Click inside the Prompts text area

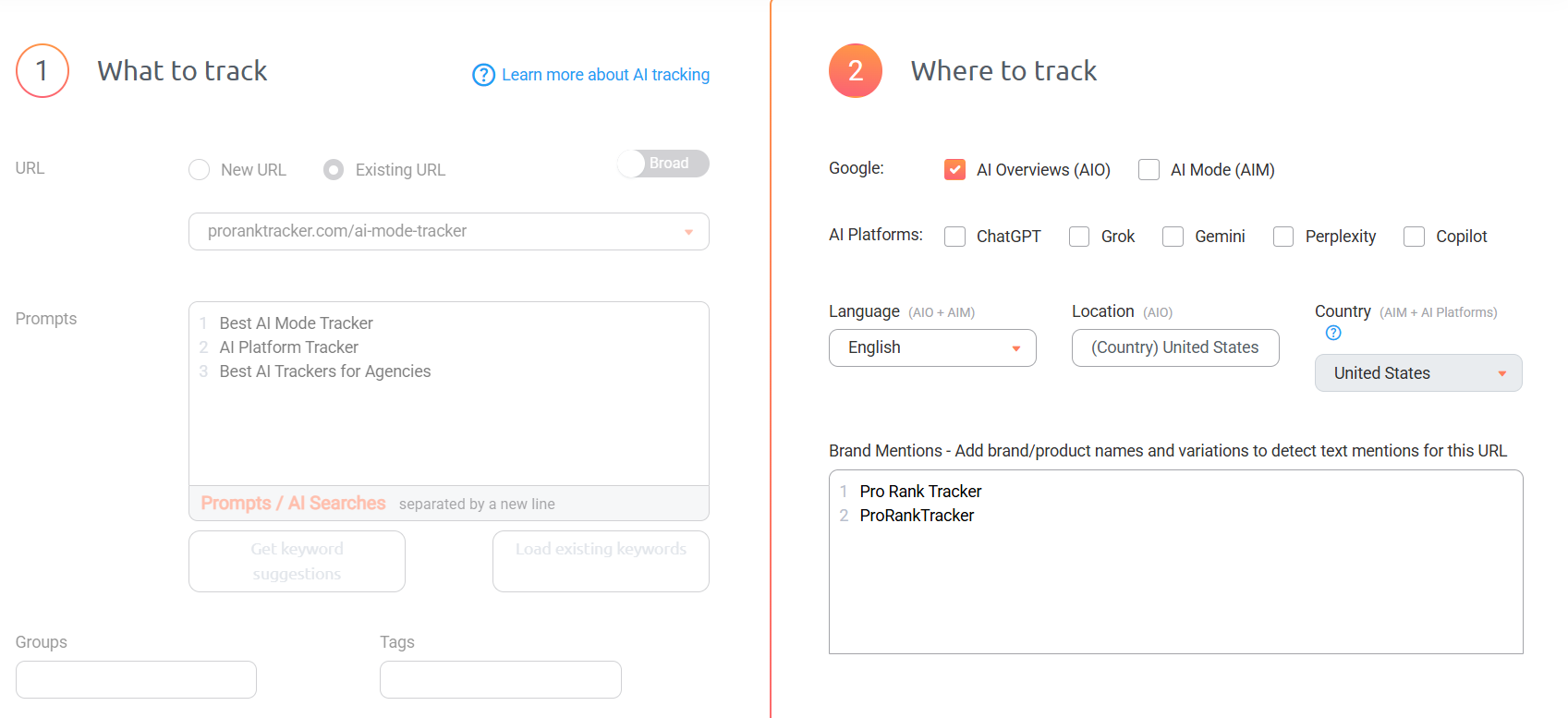(449, 394)
